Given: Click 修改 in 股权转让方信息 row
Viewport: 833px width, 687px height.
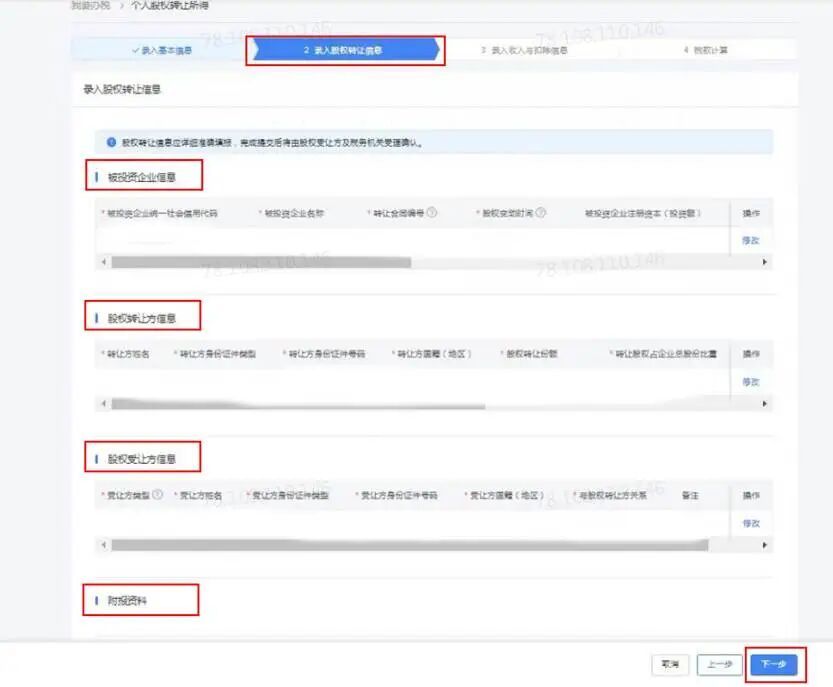Looking at the screenshot, I should 751,382.
